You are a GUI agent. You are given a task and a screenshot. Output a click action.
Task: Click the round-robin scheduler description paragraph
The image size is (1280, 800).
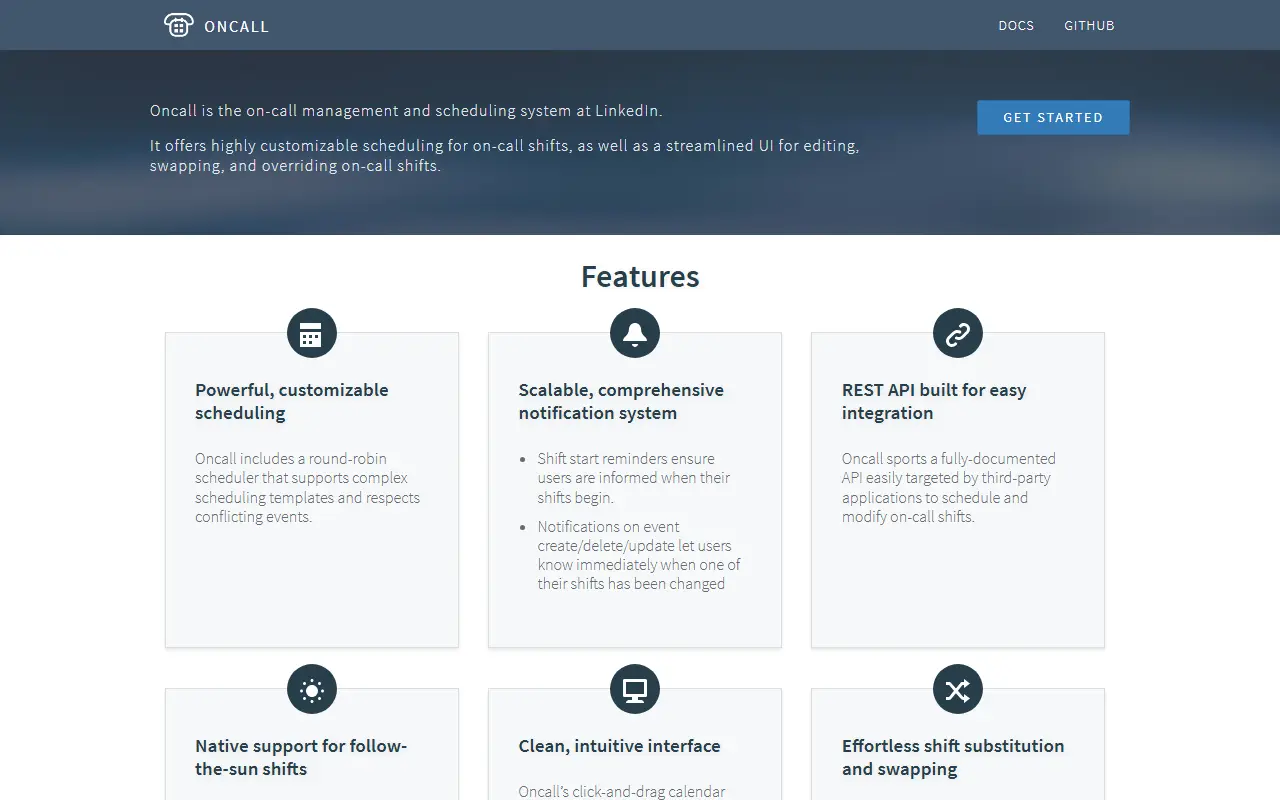click(308, 488)
